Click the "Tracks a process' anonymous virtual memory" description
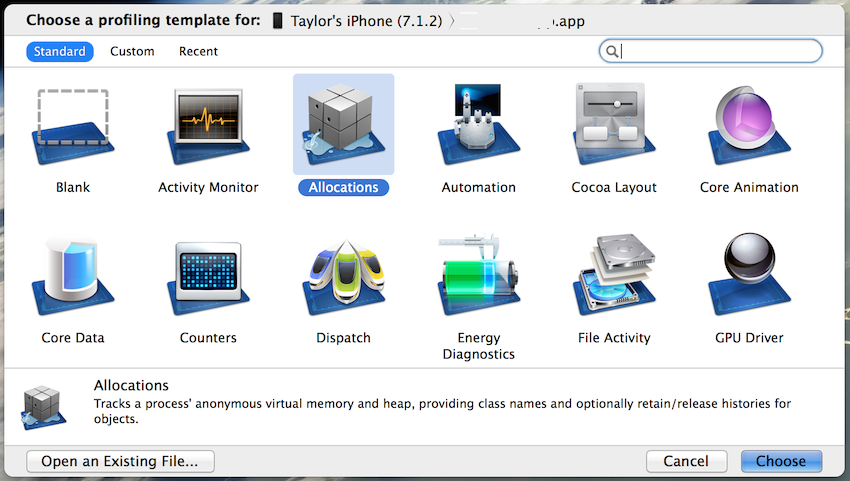This screenshot has height=481, width=850. 442,411
